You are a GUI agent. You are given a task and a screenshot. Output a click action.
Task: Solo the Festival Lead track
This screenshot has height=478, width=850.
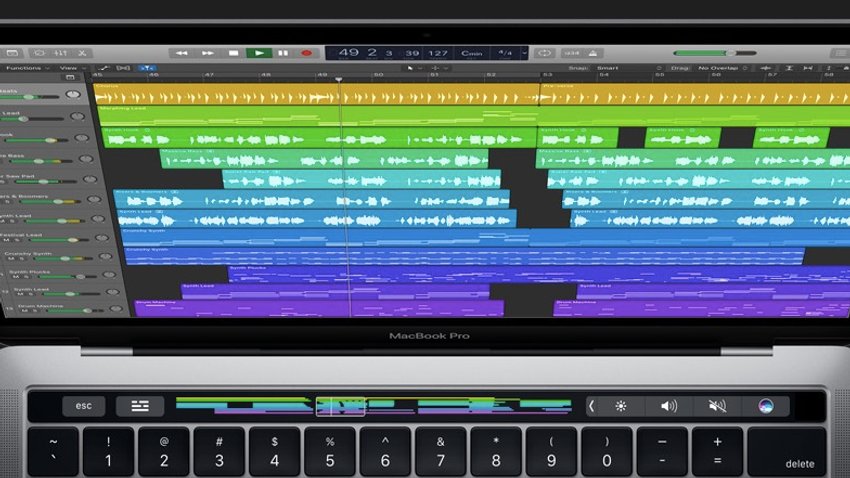pyautogui.click(x=16, y=240)
